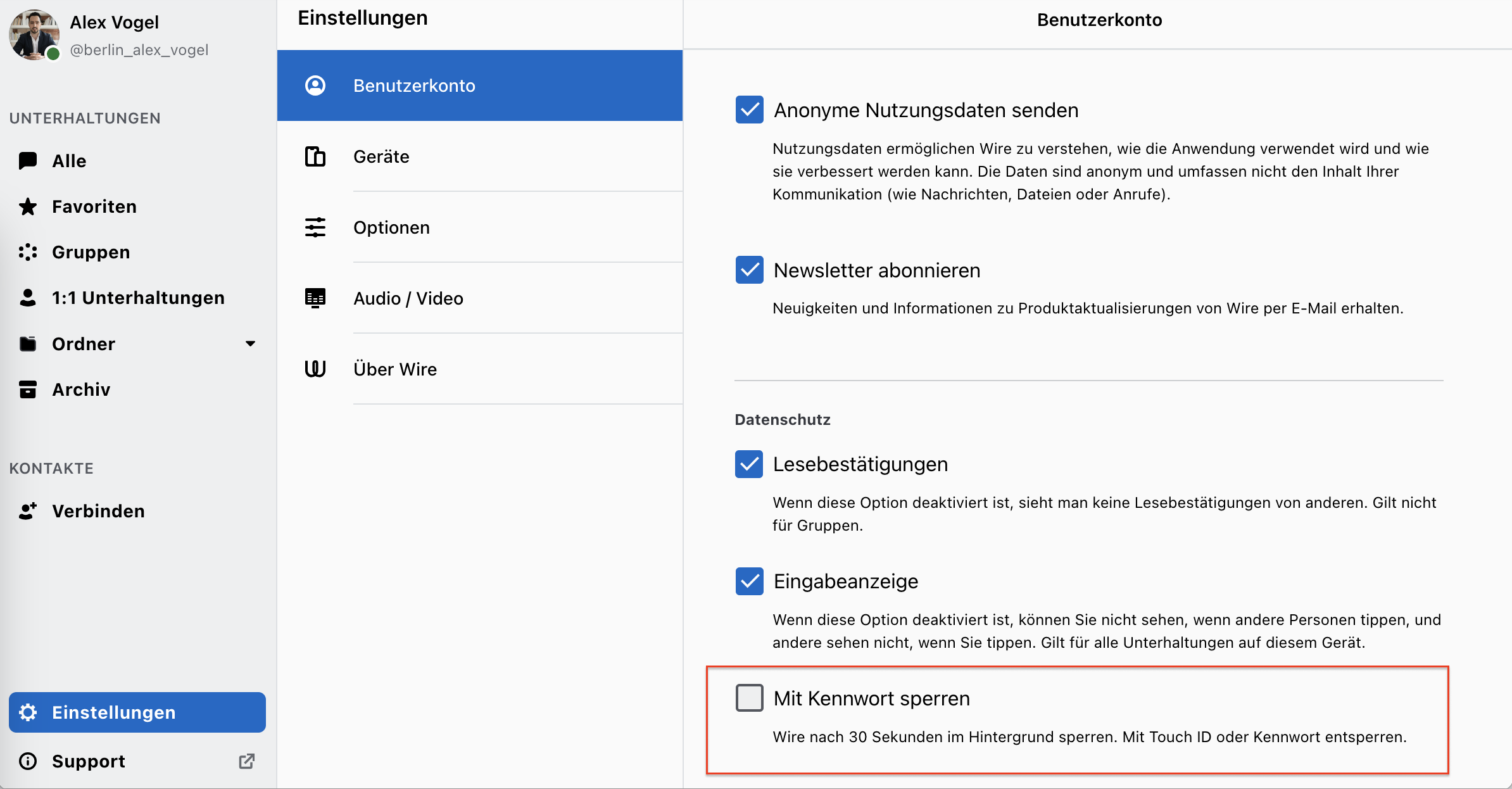Show Gruppen conversations
This screenshot has height=789, width=1512.
click(x=137, y=252)
